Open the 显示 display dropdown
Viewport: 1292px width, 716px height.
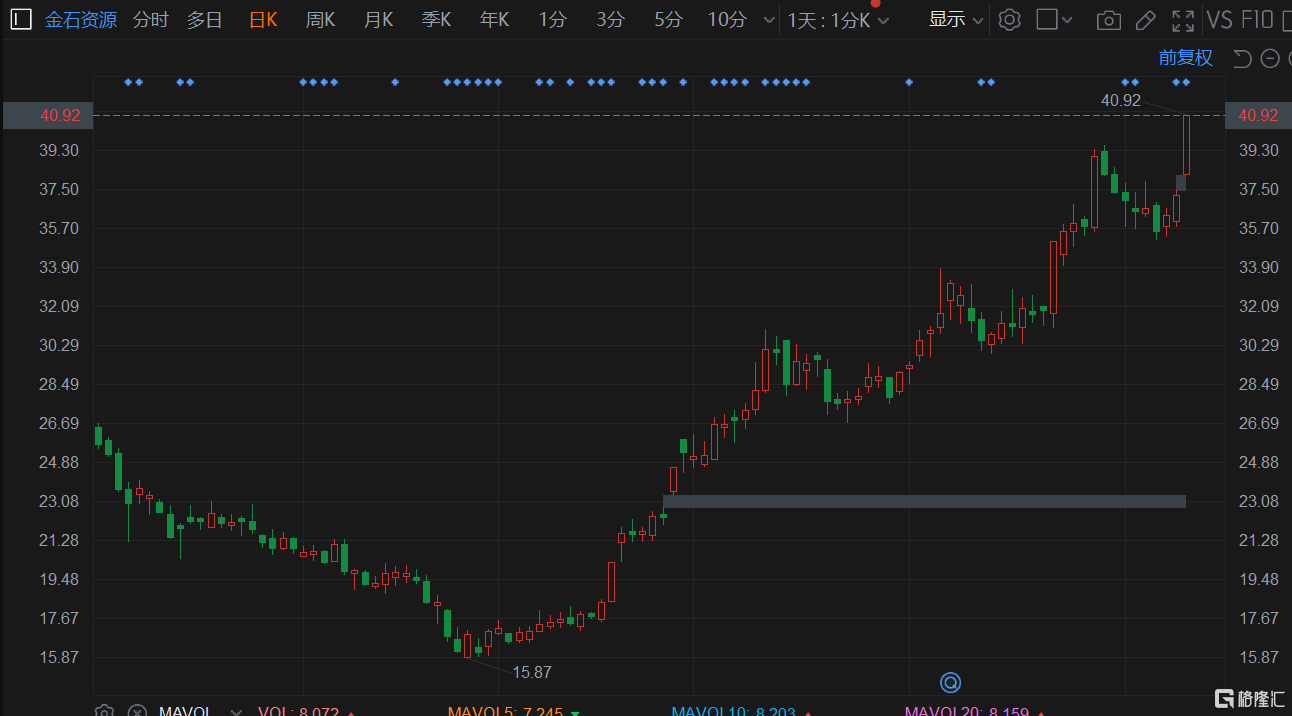[x=956, y=19]
